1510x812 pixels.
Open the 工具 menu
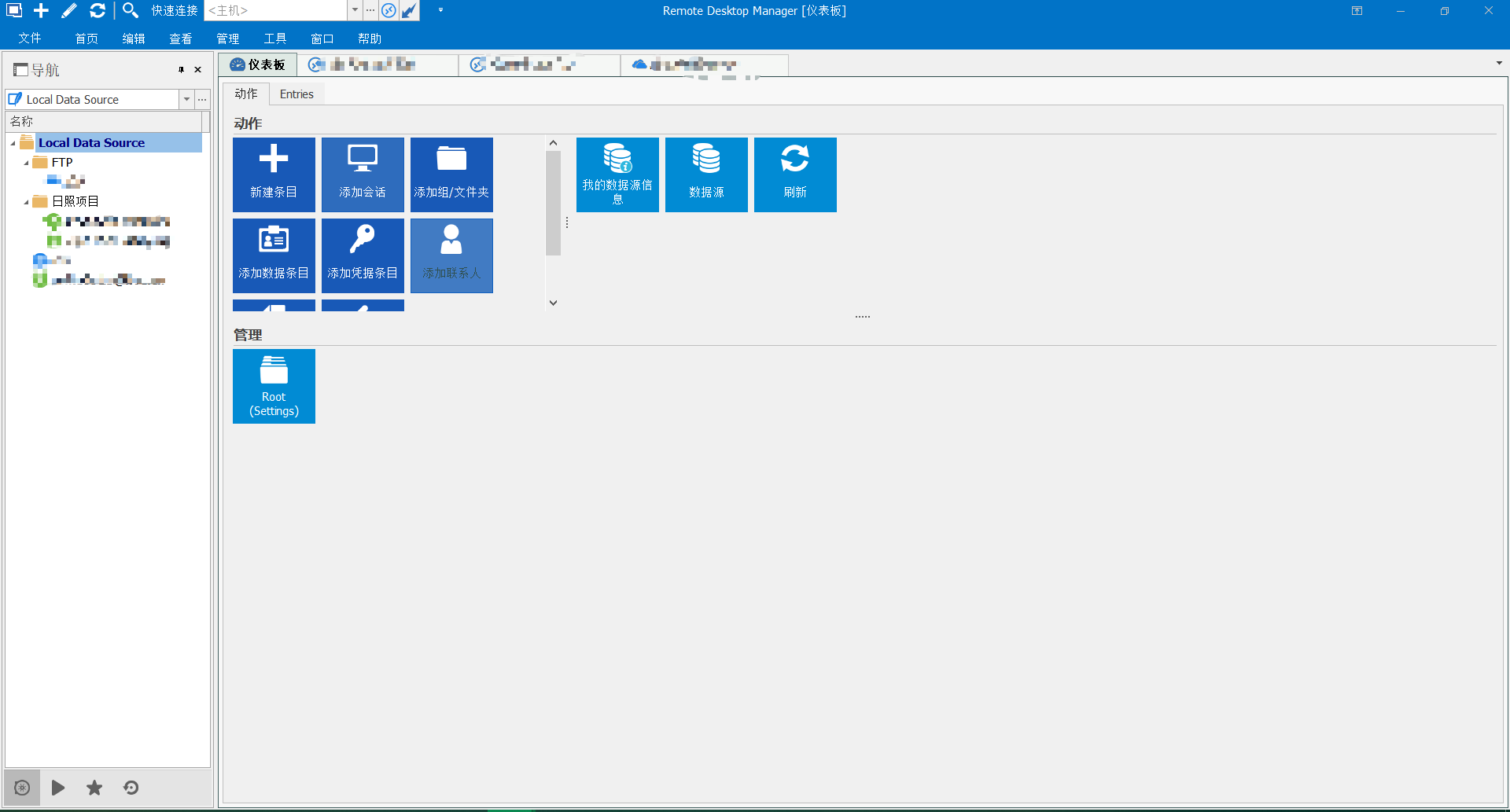click(274, 38)
